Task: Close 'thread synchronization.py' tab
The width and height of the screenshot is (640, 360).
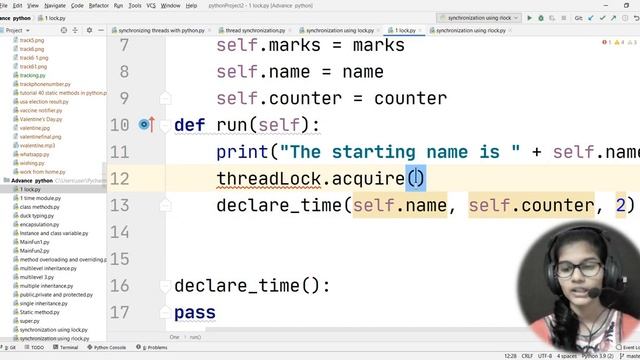Action: (x=290, y=31)
